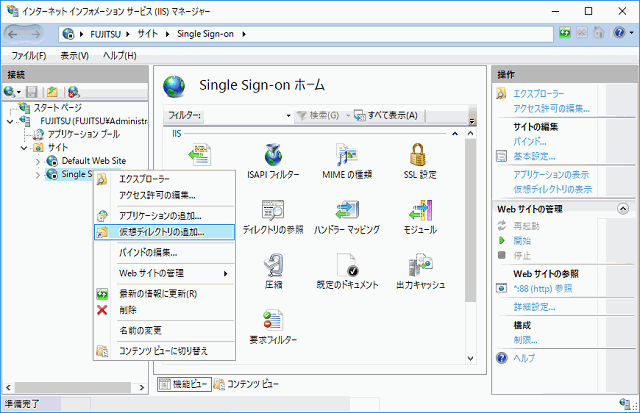Choose コンテンツ ビューに切り替え in context menu
This screenshot has width=640, height=413.
pos(164,351)
